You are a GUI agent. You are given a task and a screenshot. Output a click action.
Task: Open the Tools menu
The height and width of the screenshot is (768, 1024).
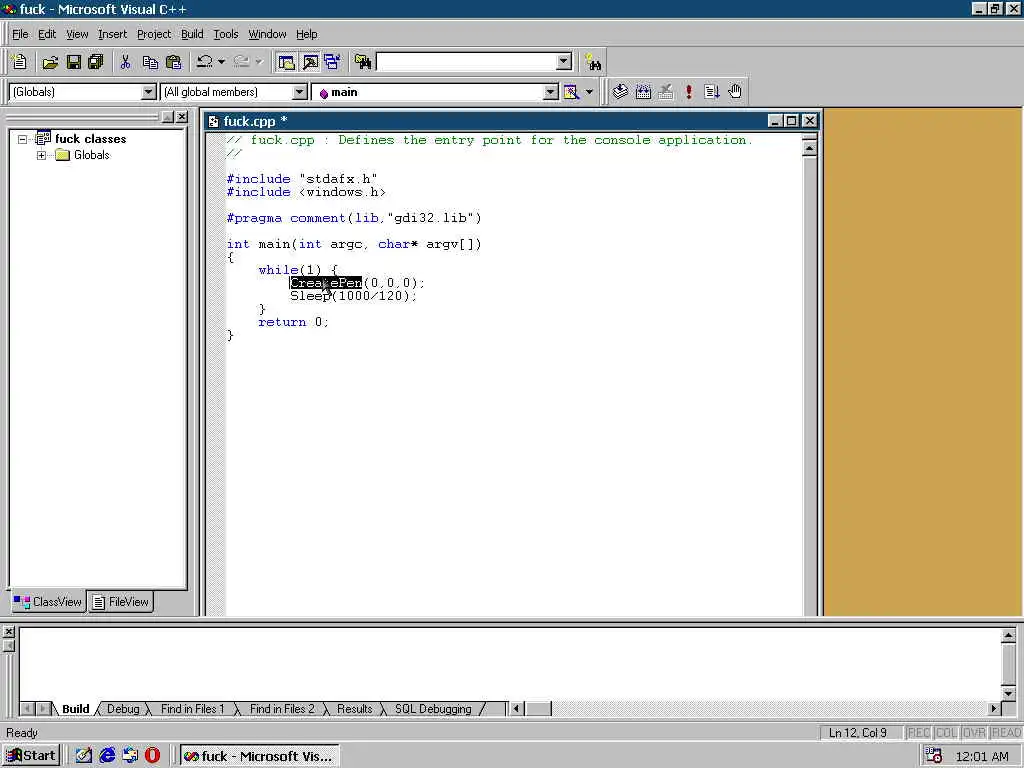(226, 34)
